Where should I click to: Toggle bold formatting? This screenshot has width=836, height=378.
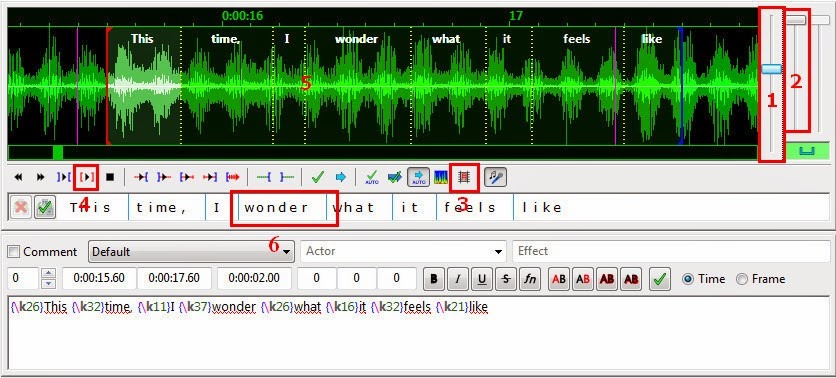(434, 279)
